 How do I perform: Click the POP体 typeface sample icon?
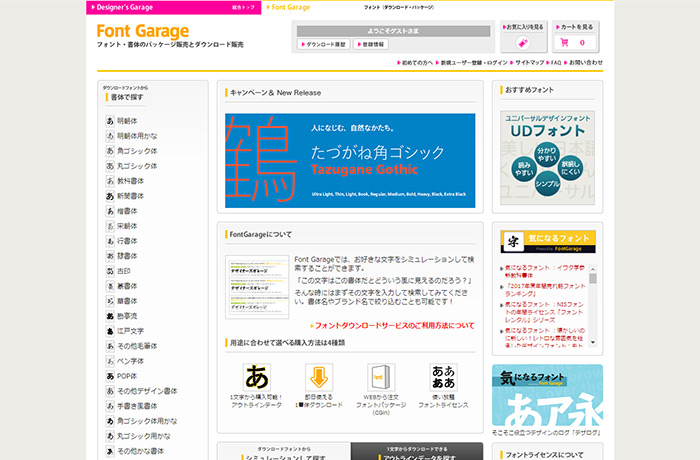(x=110, y=376)
